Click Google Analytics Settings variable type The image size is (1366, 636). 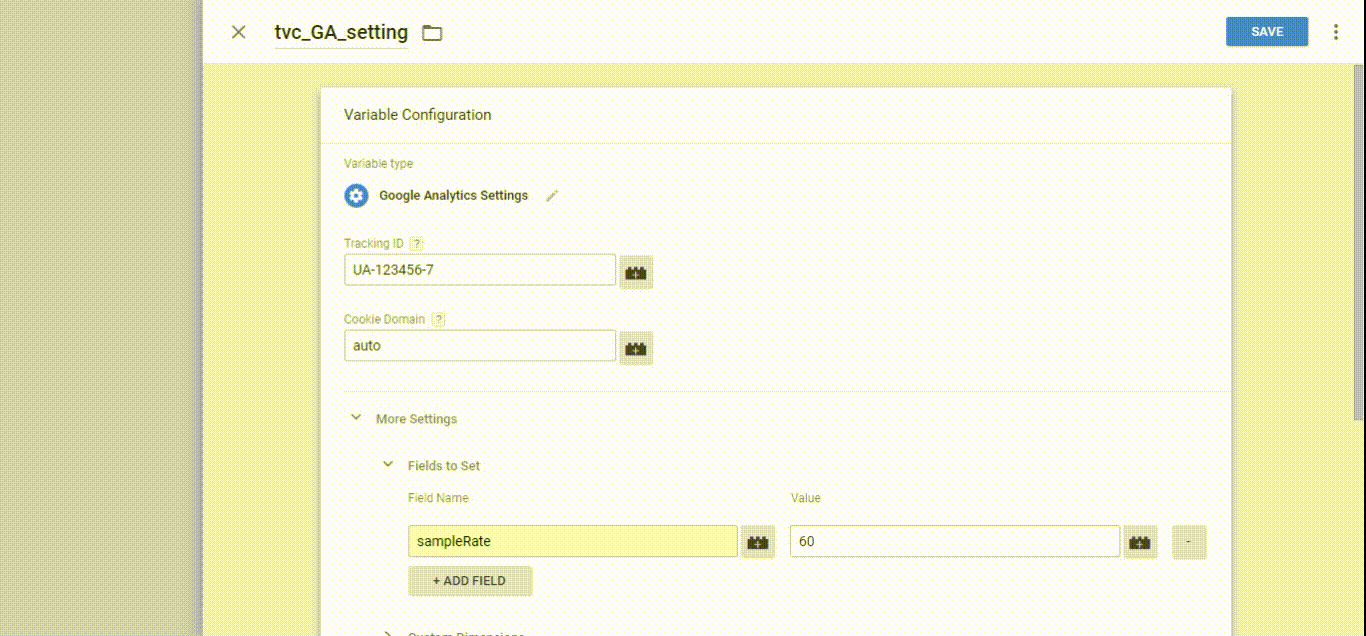point(453,196)
